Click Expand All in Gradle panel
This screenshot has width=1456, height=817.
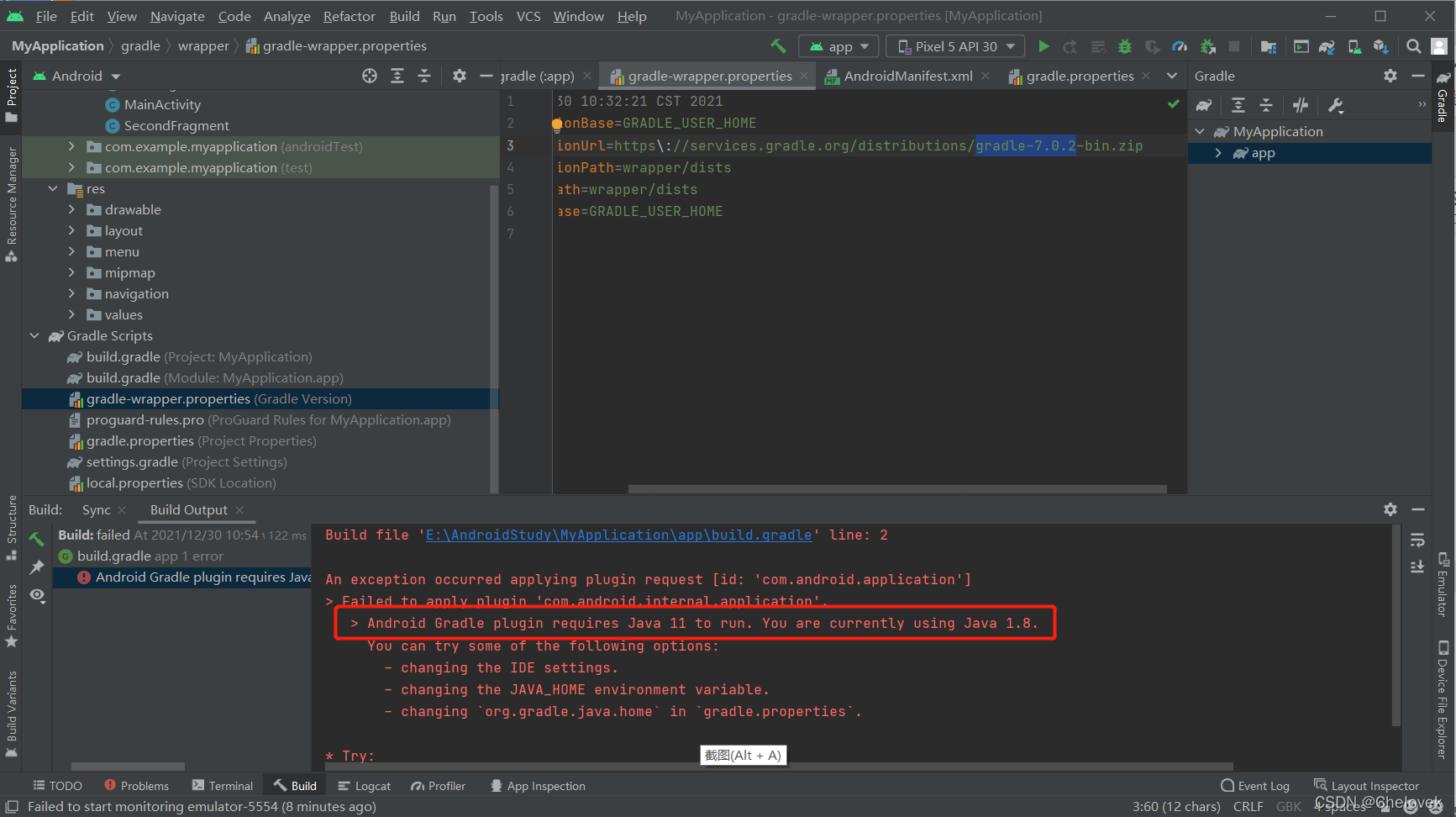[x=1238, y=105]
